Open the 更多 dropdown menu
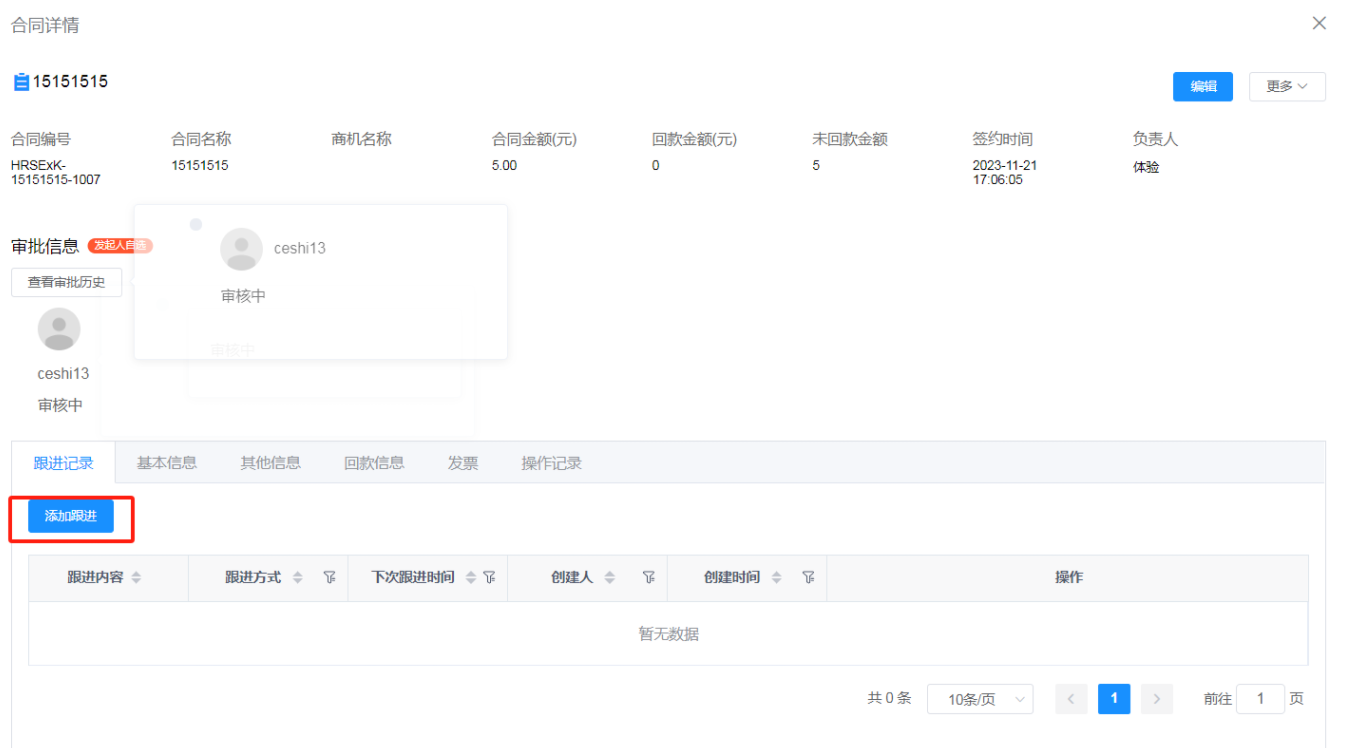Screen dimensions: 1346x748 click(x=1287, y=87)
